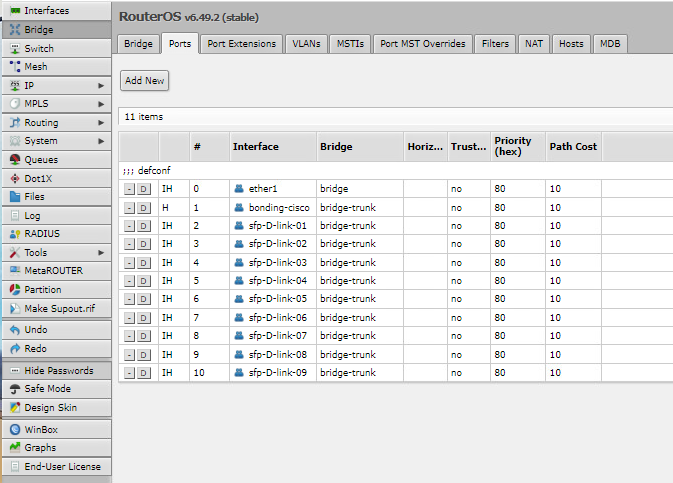This screenshot has height=483, width=673.
Task: Remove sfp-D-link-09 with minus button
Action: 130,373
